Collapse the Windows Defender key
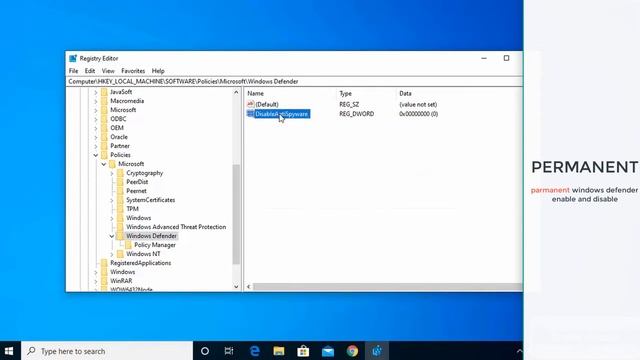This screenshot has width=640, height=360. point(111,236)
